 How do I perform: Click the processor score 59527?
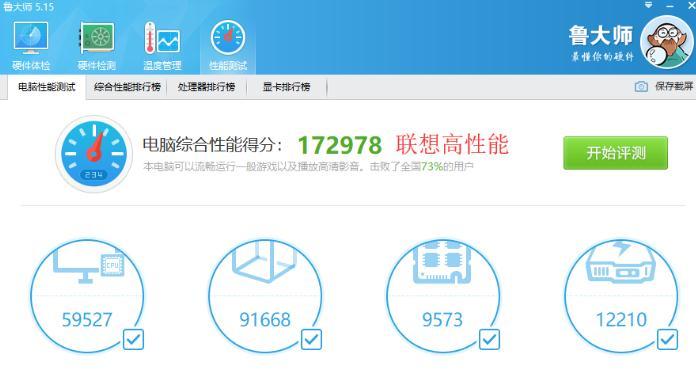[87, 320]
